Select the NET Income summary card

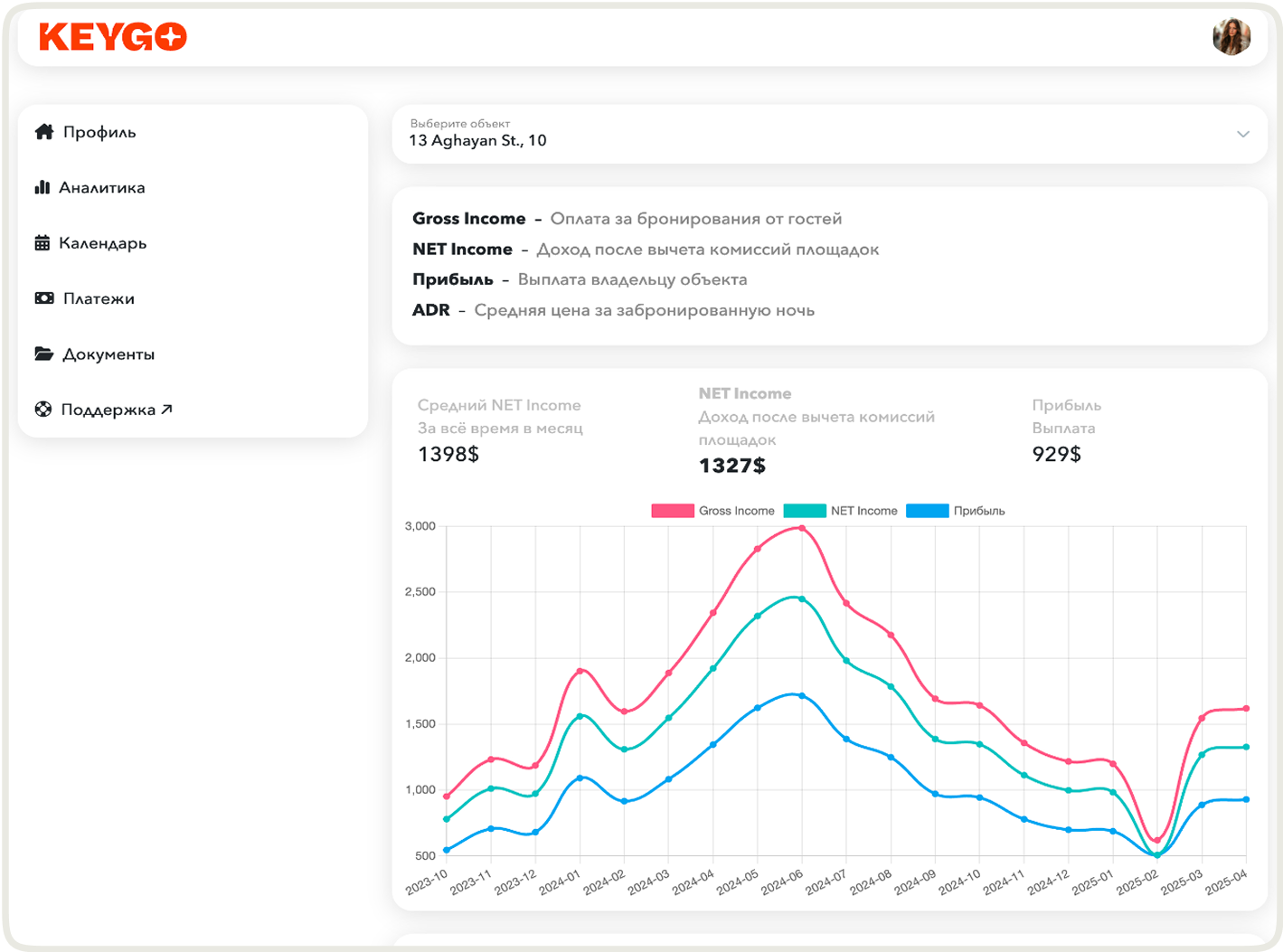pyautogui.click(x=816, y=429)
